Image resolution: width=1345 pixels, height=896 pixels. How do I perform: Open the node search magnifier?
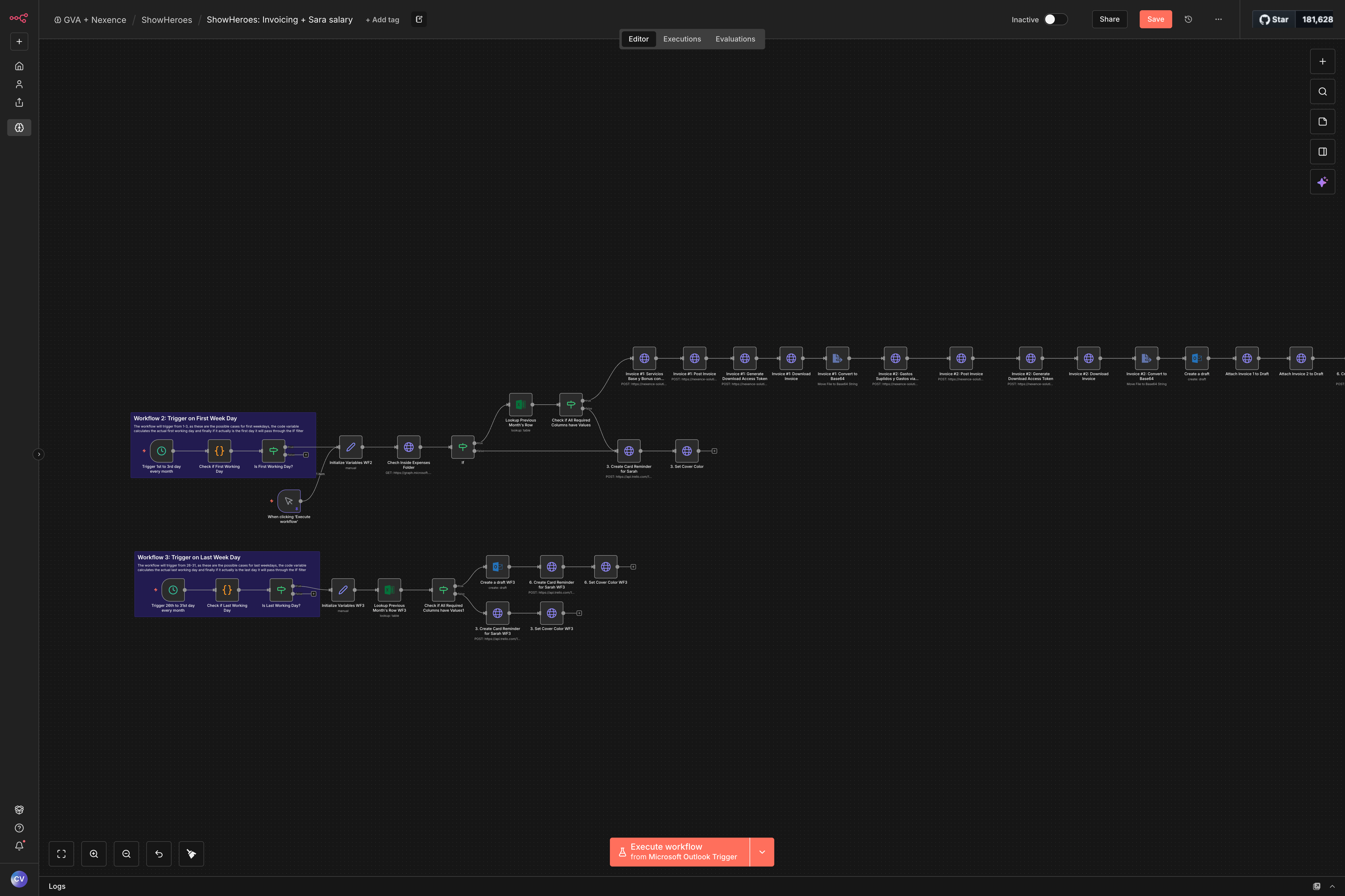1322,91
